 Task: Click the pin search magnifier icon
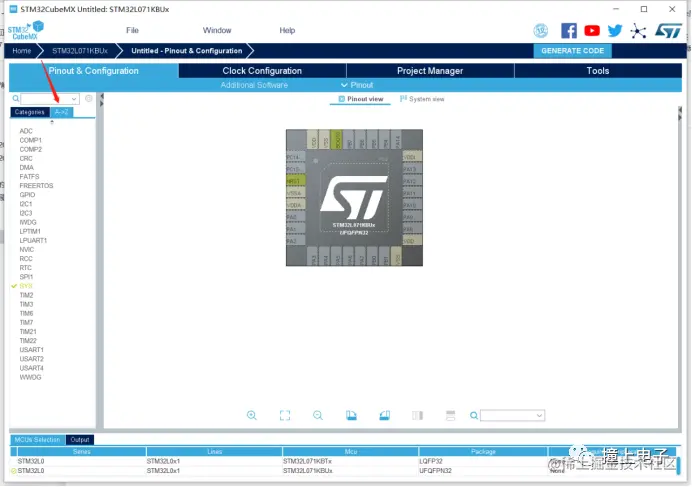tap(474, 415)
